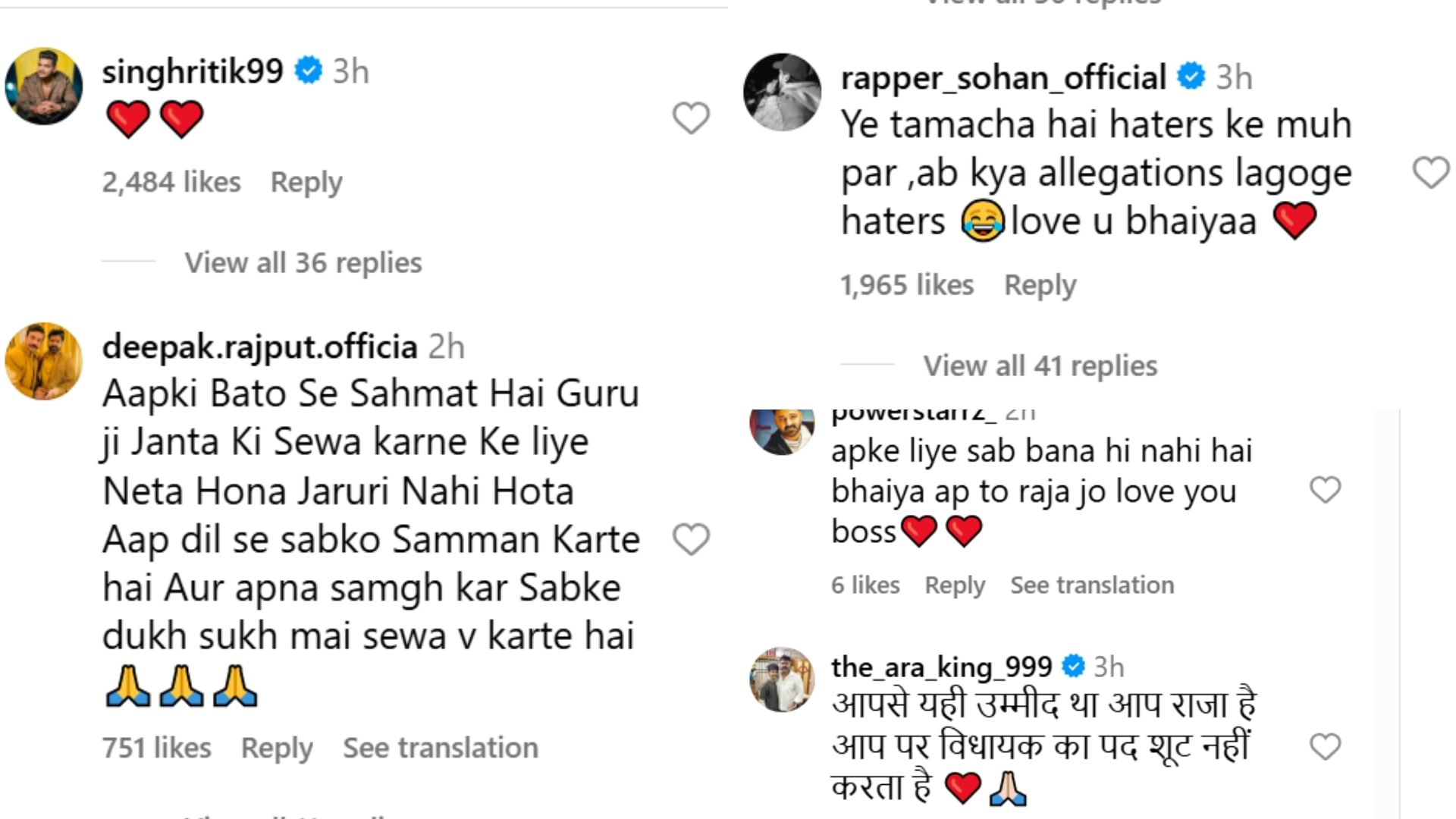Click verified badge next to the_ara_king_999

(1073, 667)
